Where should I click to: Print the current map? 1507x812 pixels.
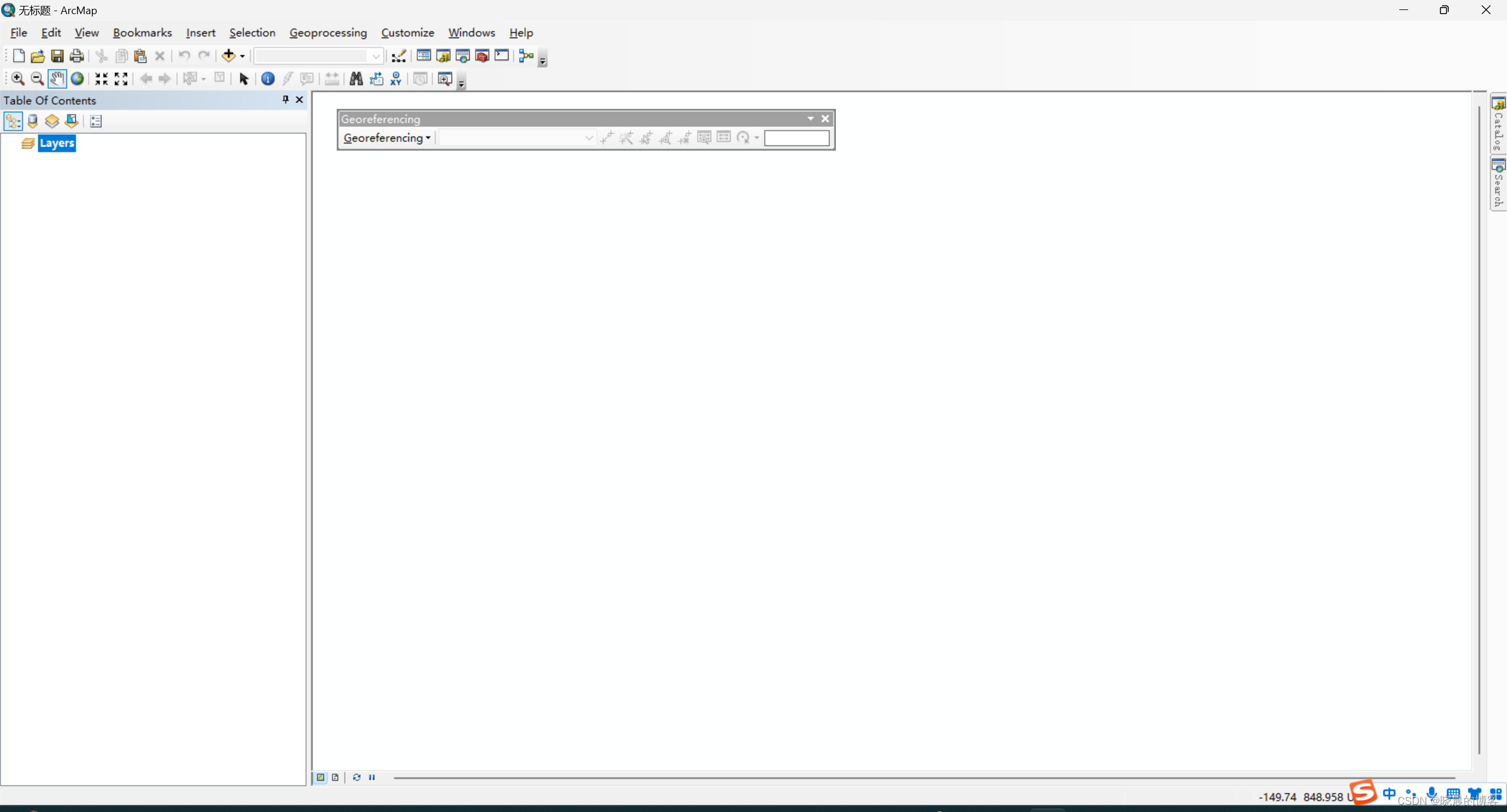click(x=77, y=56)
